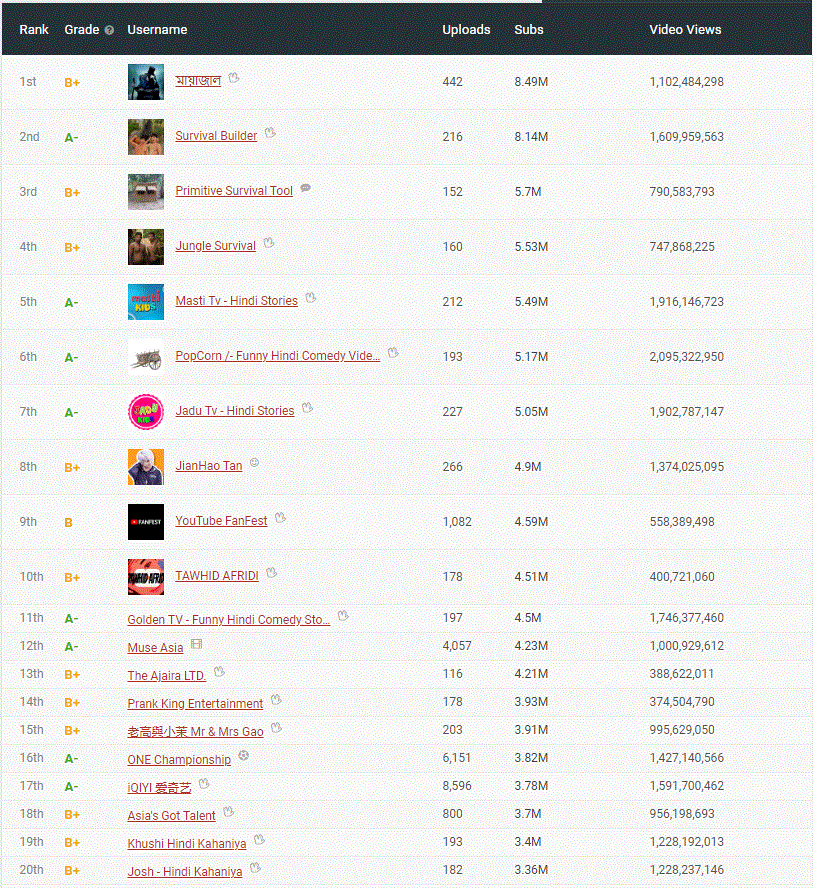Click category icon beside iQIYI 爱奇艺
The image size is (813, 888).
point(204,784)
